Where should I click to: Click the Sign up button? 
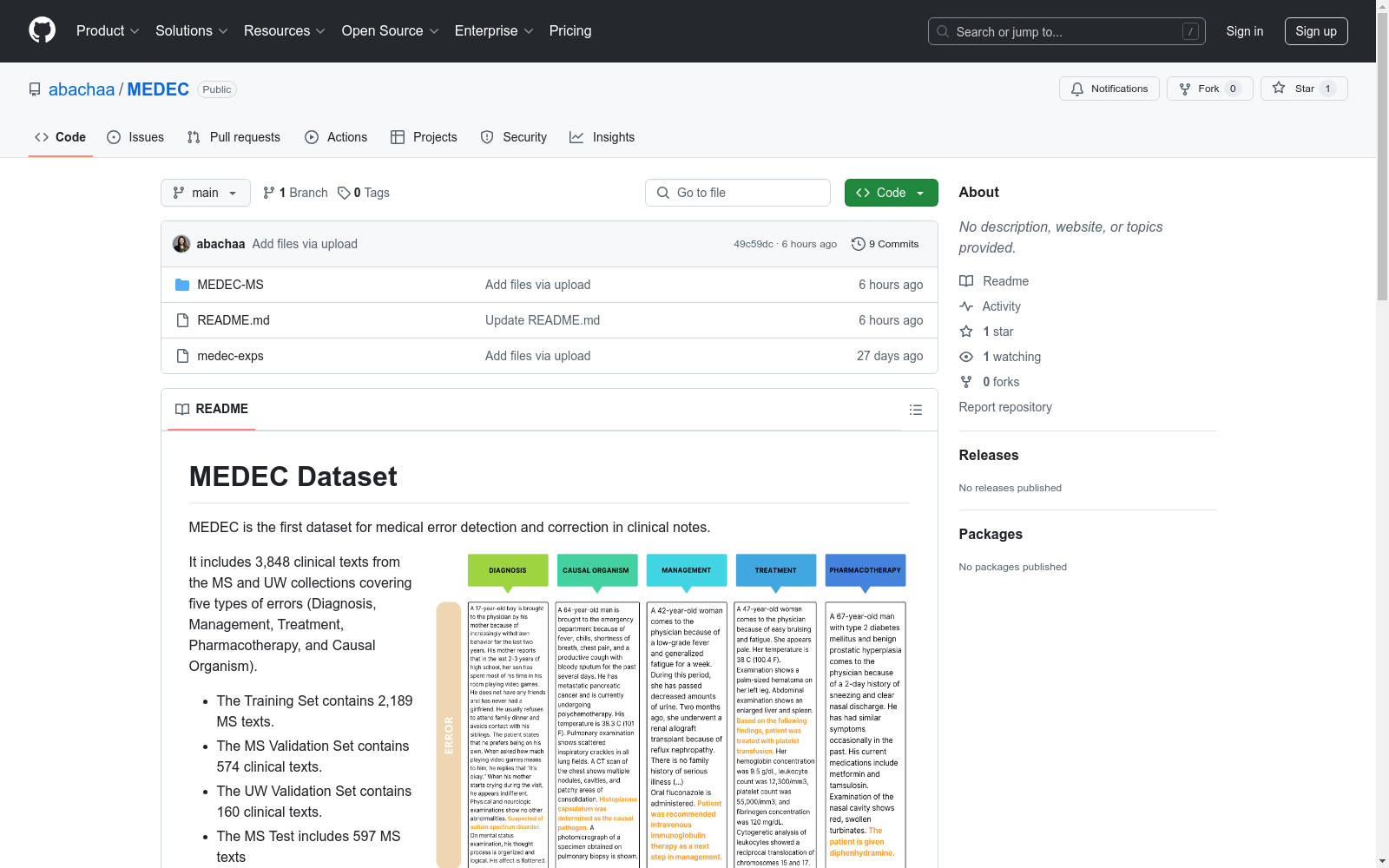tap(1316, 31)
